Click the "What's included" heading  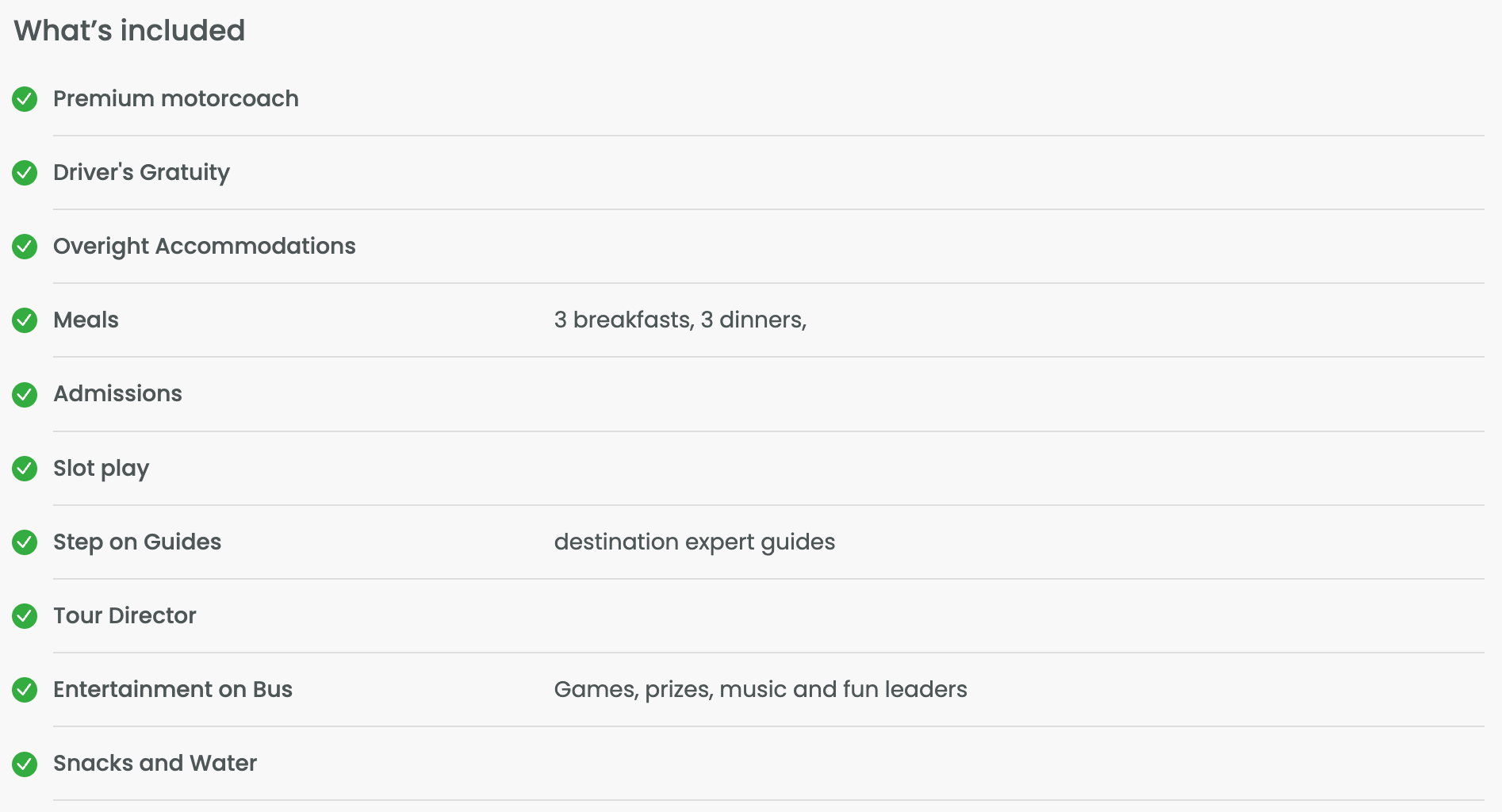tap(129, 31)
